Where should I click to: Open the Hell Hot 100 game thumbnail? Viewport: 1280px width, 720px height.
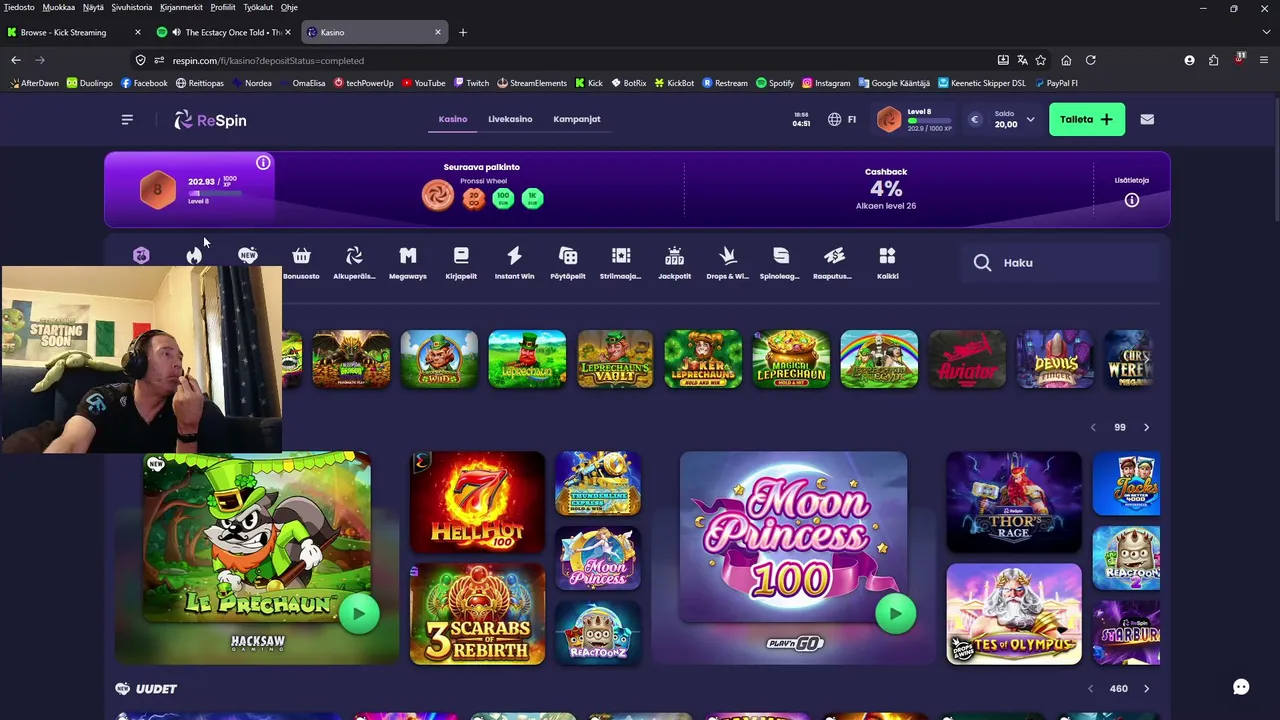click(x=477, y=502)
